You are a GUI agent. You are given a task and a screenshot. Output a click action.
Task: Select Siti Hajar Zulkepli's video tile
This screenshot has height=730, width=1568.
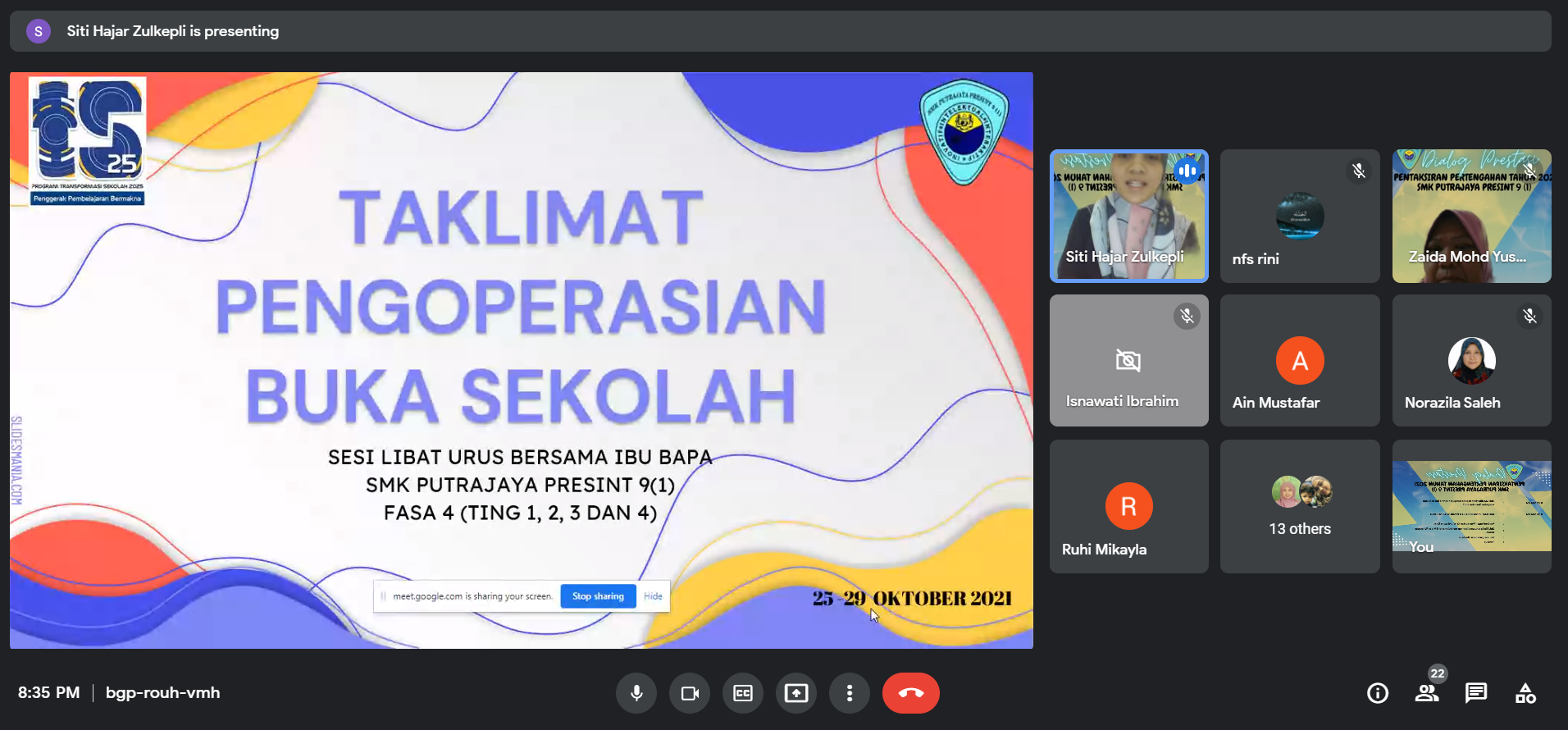point(1128,216)
